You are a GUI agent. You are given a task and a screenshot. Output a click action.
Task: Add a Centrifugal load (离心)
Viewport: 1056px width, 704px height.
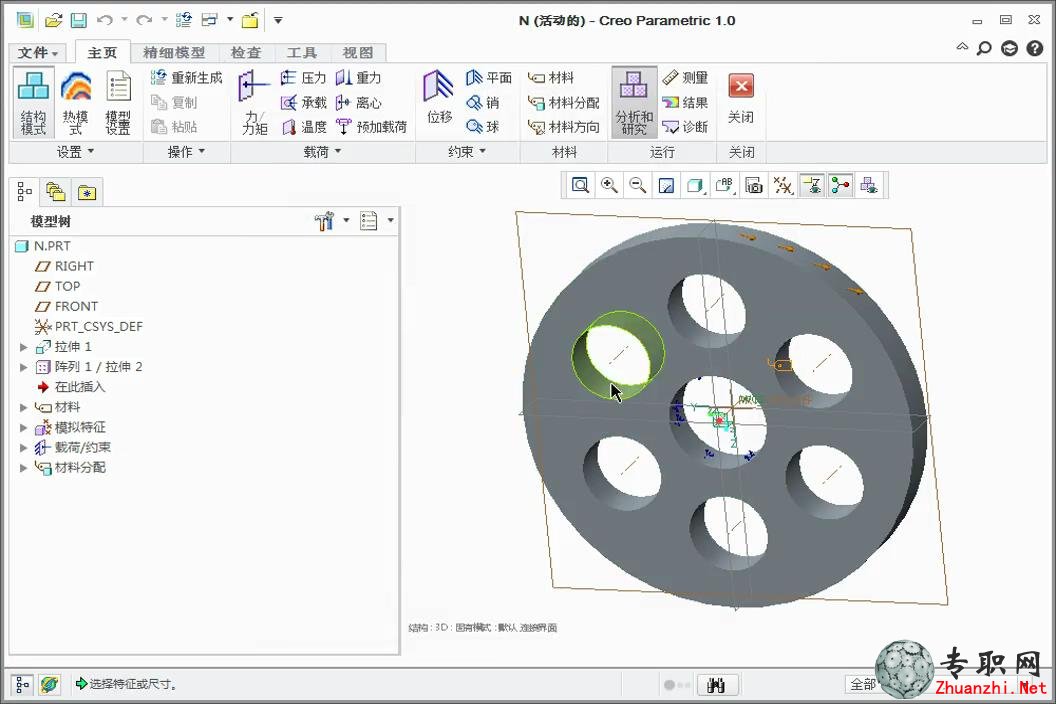click(x=358, y=102)
